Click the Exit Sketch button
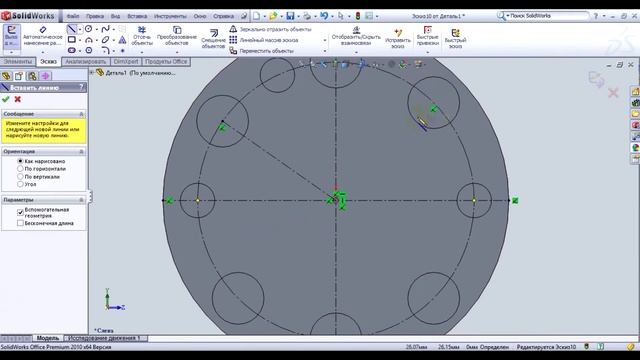The width and height of the screenshot is (640, 360). [11, 36]
